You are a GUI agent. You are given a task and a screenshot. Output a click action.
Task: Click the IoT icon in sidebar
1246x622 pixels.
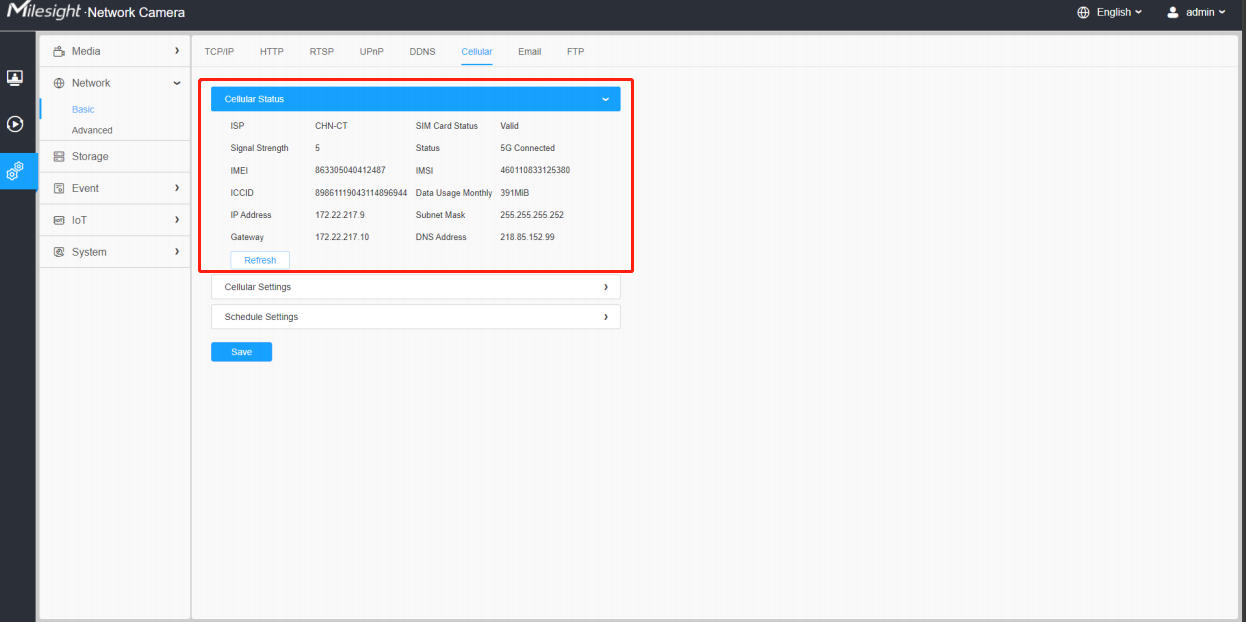click(x=59, y=220)
